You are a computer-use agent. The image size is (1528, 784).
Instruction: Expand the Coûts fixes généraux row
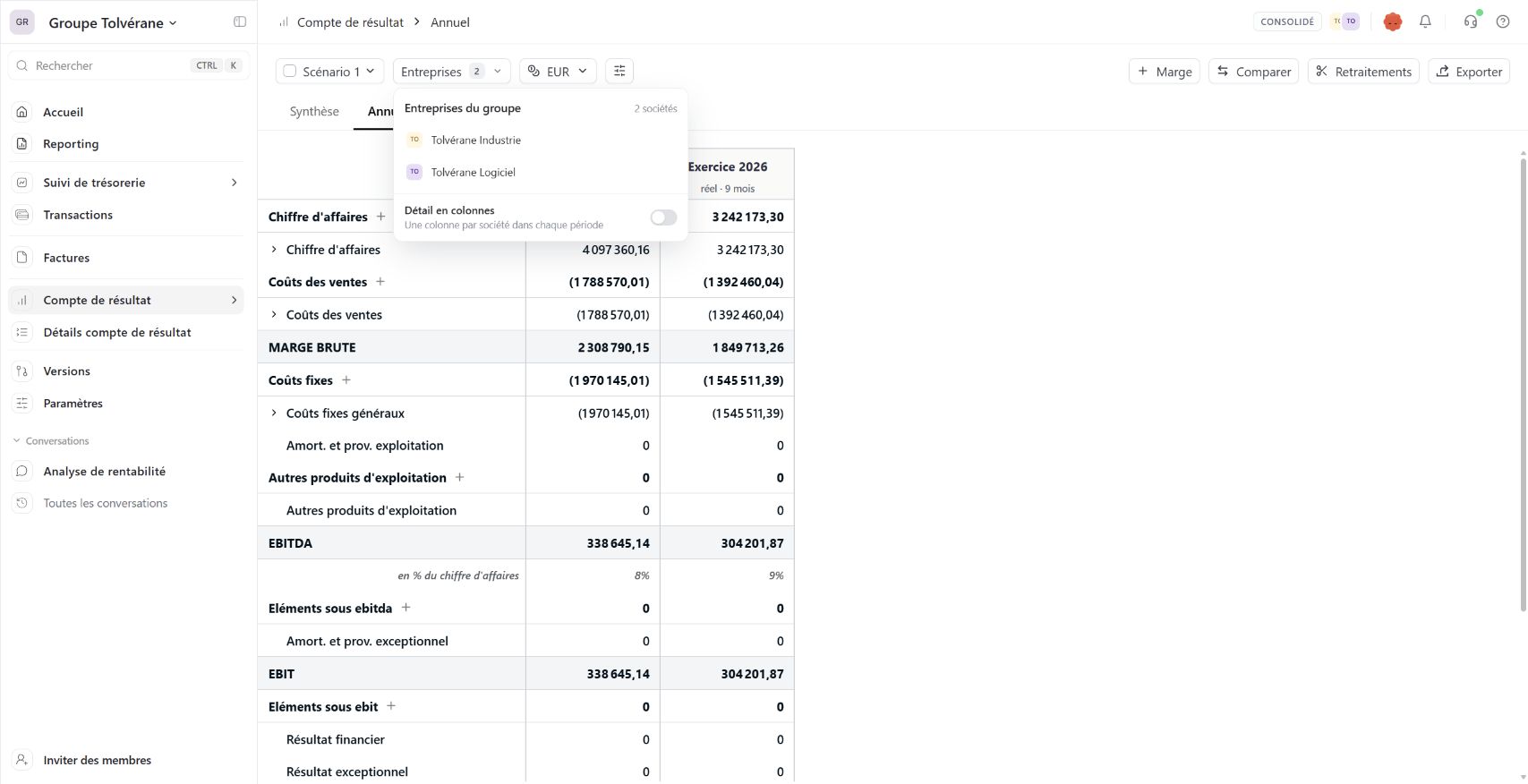coord(274,413)
